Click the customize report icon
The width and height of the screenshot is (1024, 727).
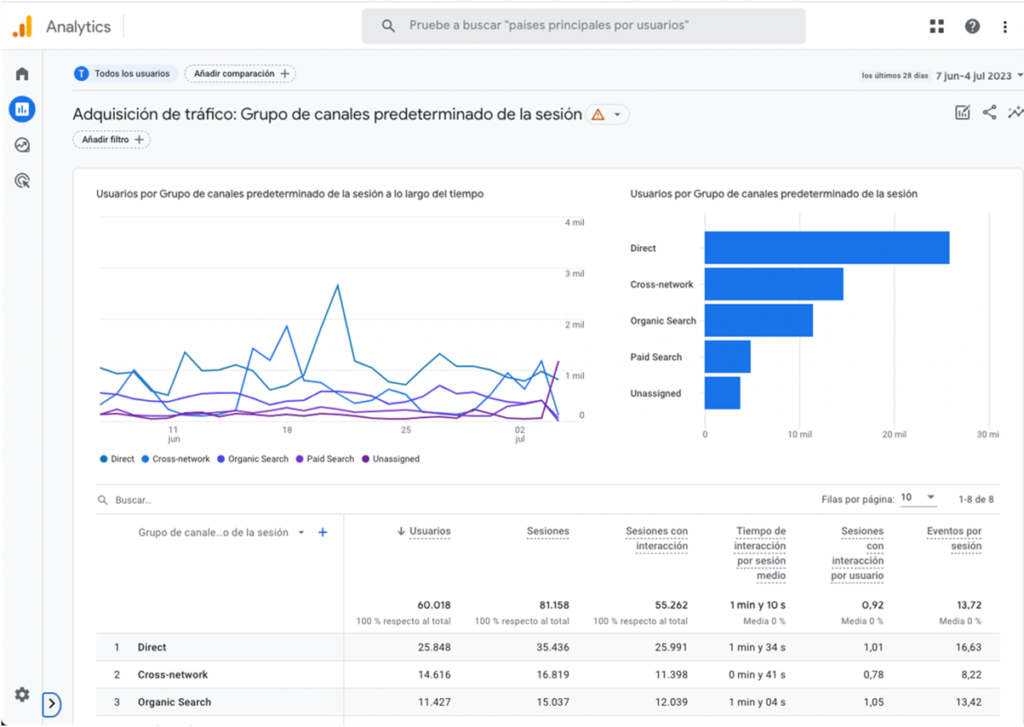pos(962,113)
